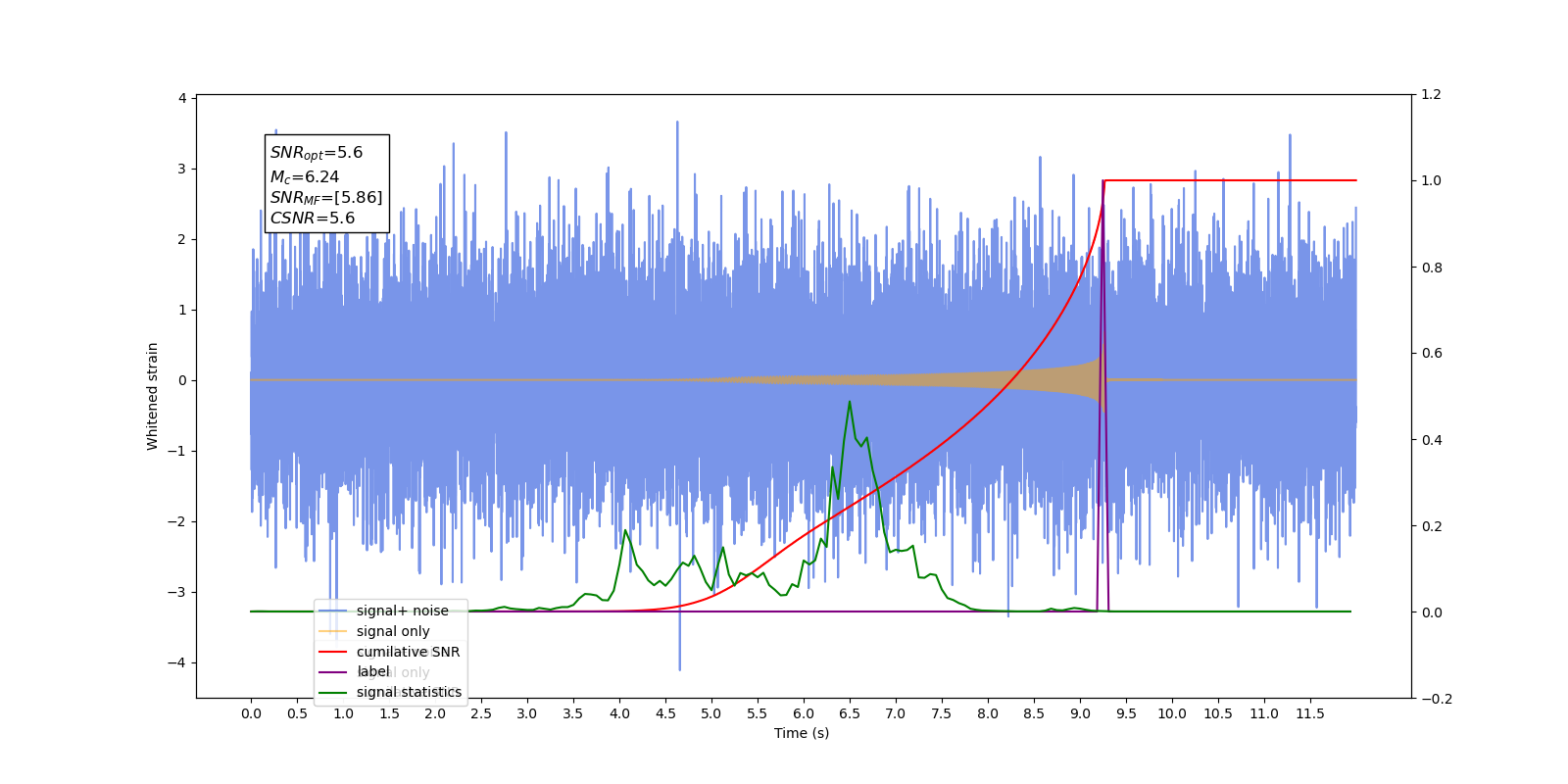This screenshot has height=784, width=1568.
Task: Click the 0.6 tick on the right axis
Action: pyautogui.click(x=1432, y=354)
